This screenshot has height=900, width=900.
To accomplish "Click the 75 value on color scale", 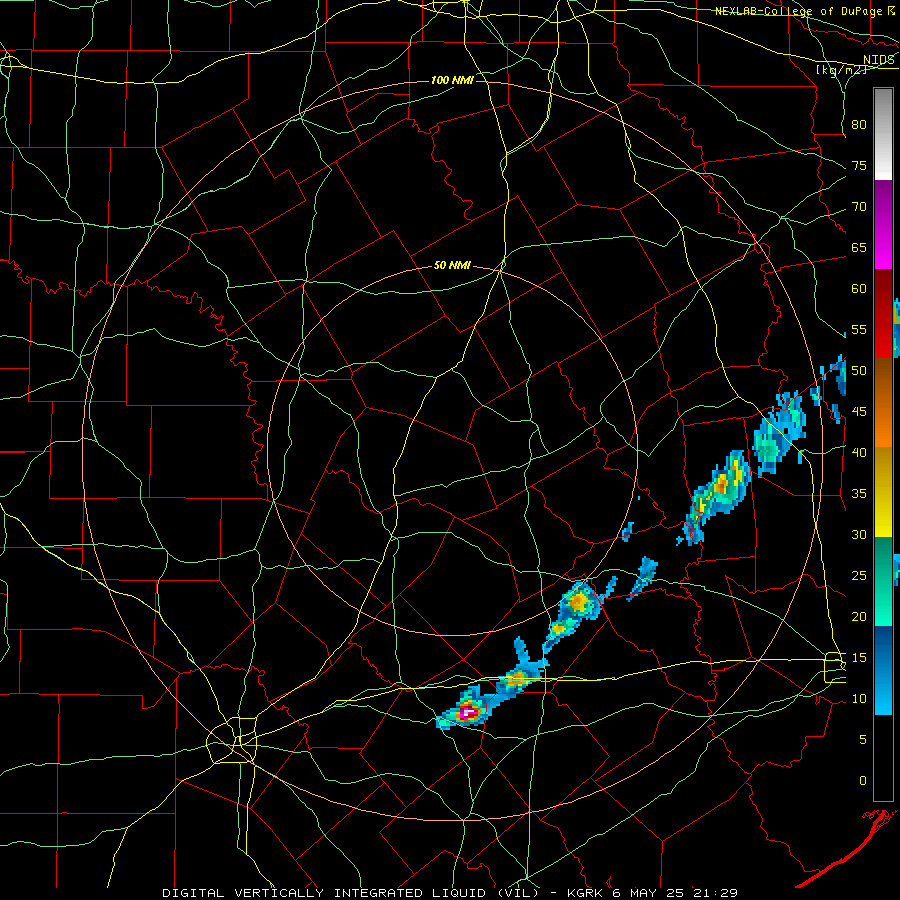I will pyautogui.click(x=859, y=165).
